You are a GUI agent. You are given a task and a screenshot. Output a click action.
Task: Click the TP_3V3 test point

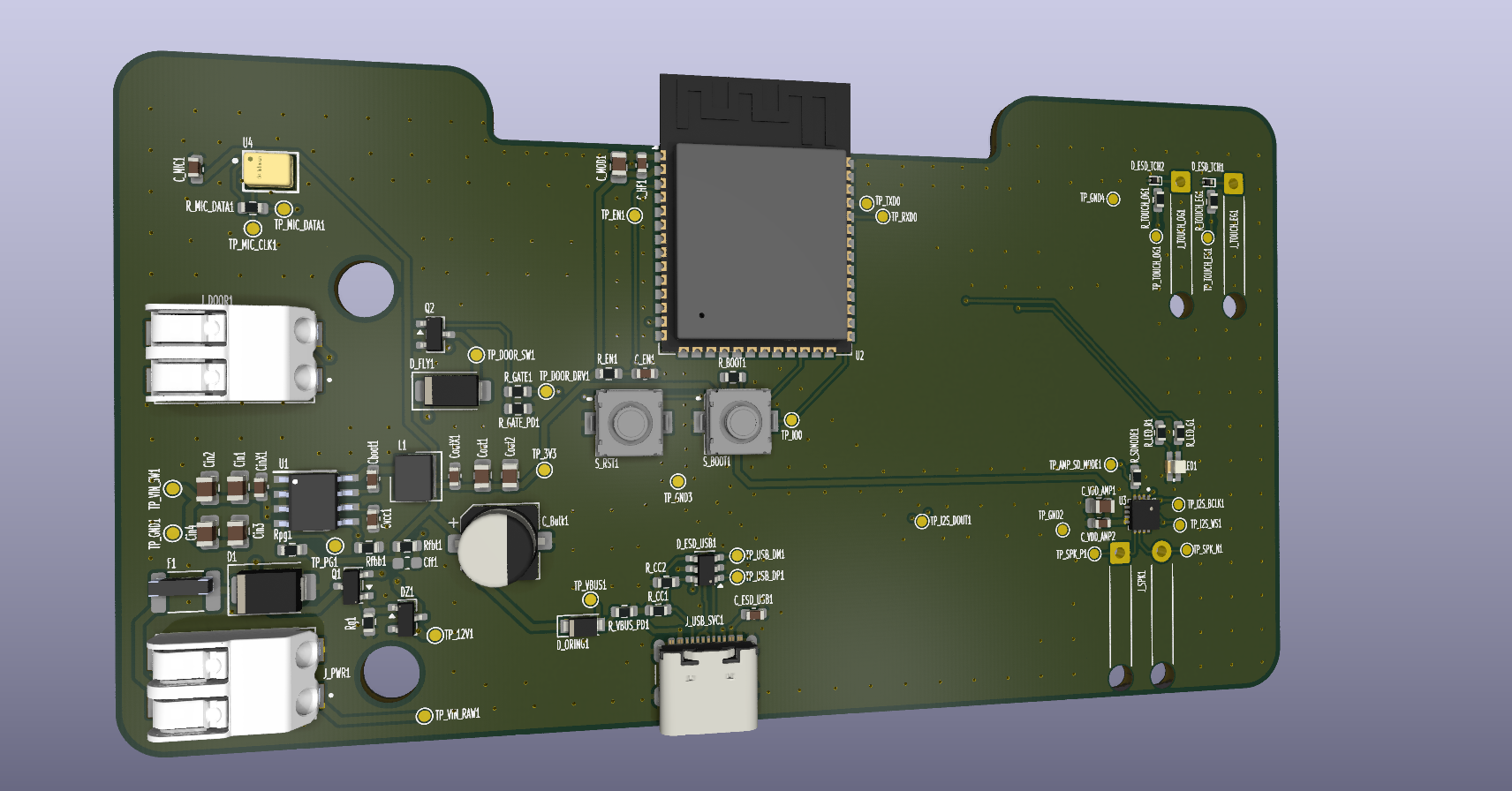544,471
